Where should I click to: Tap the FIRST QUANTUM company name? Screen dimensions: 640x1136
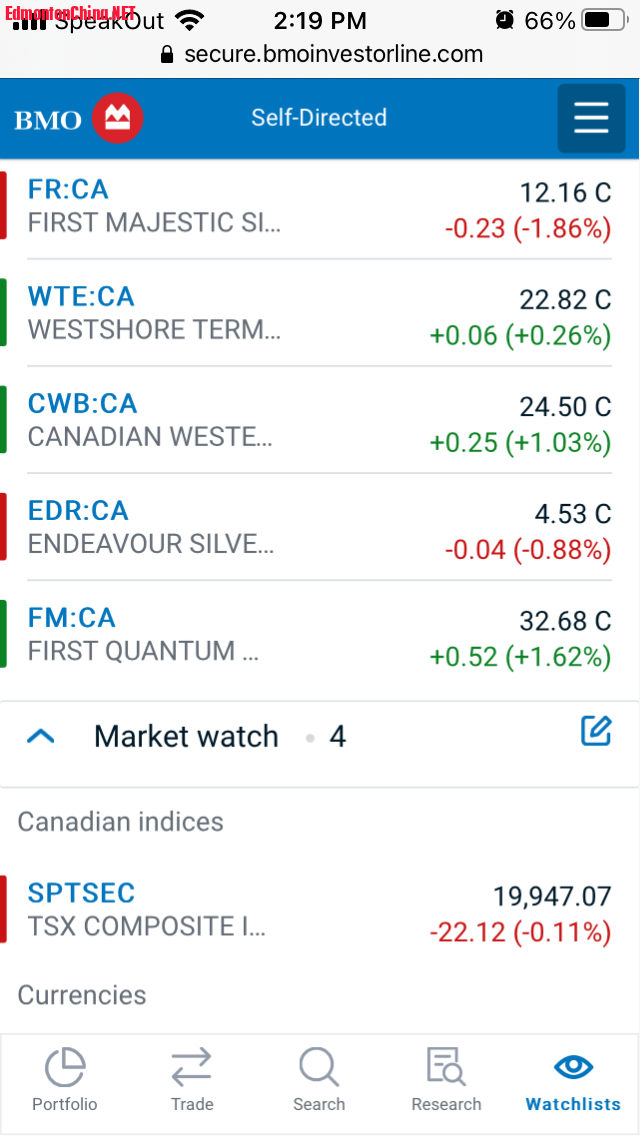pos(144,651)
